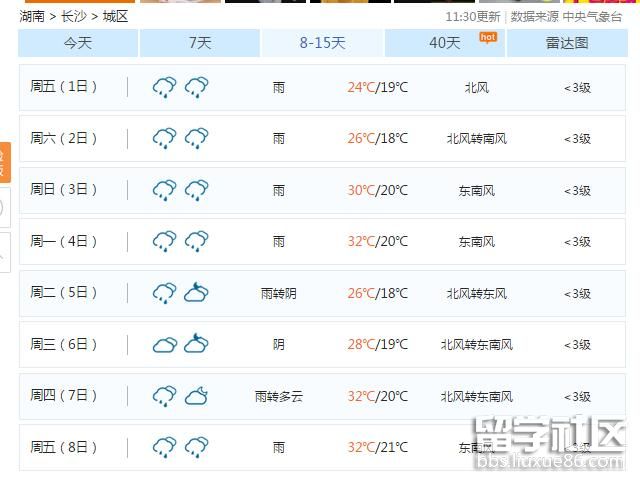Select the 周三（6日） forecast row
Image resolution: width=640 pixels, height=483 pixels.
coord(320,345)
